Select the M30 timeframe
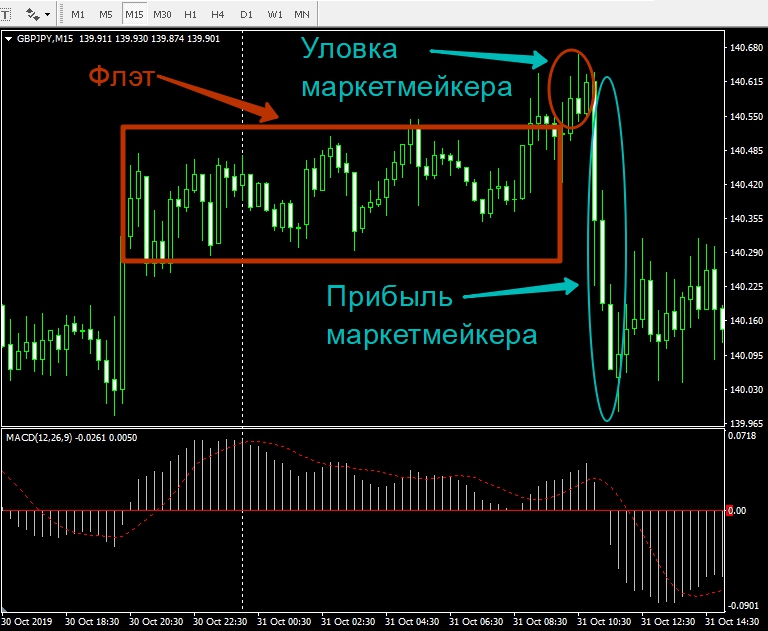Screen dimensions: 768x631 (163, 14)
